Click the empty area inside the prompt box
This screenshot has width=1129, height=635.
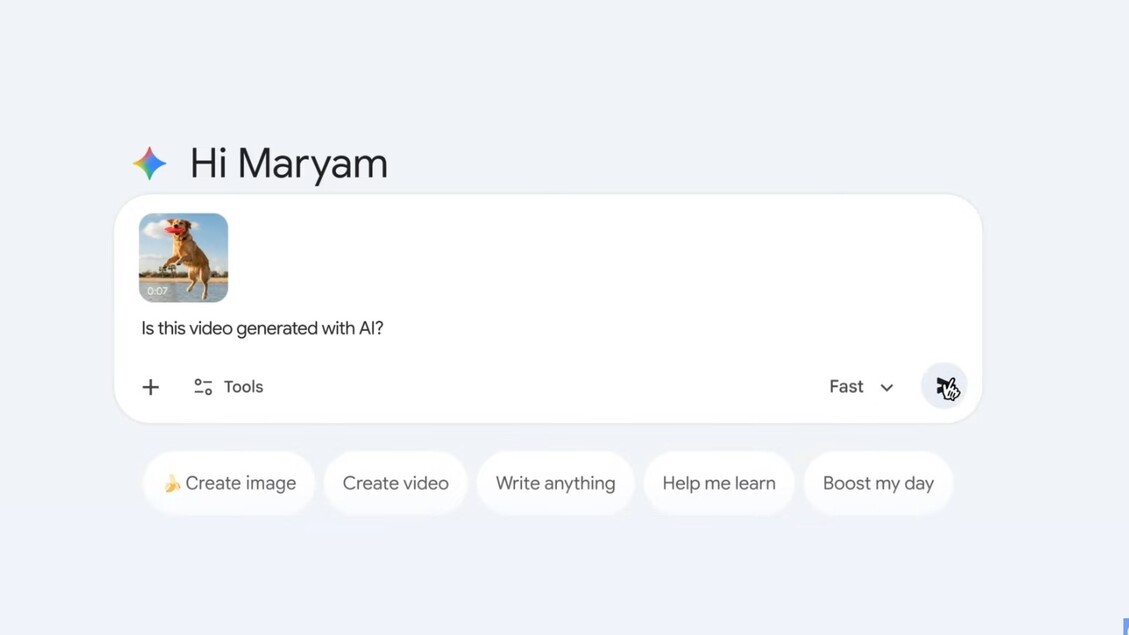click(600, 270)
